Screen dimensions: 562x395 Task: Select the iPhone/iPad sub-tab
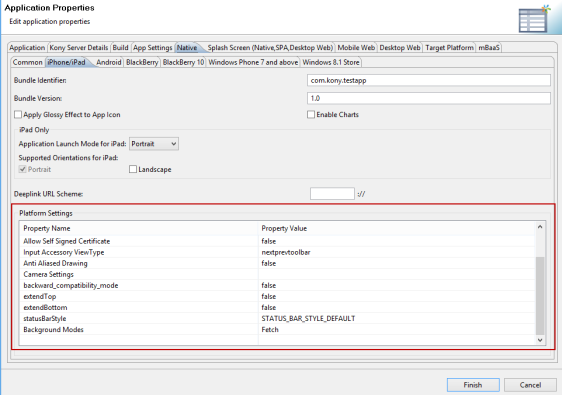(67, 62)
